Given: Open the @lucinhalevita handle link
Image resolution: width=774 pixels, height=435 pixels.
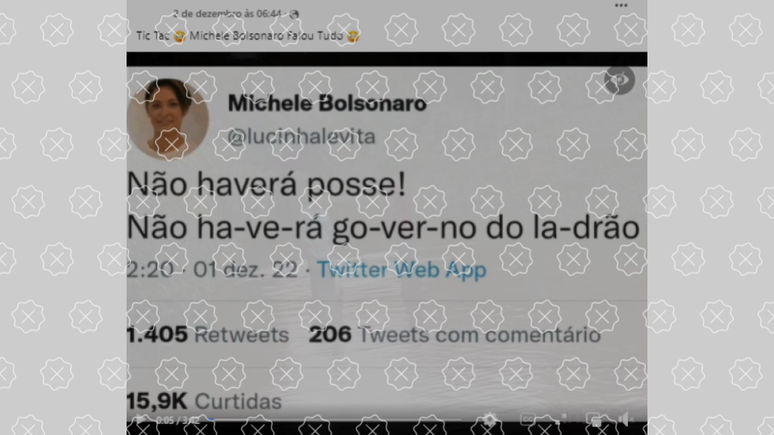Looking at the screenshot, I should click(301, 136).
